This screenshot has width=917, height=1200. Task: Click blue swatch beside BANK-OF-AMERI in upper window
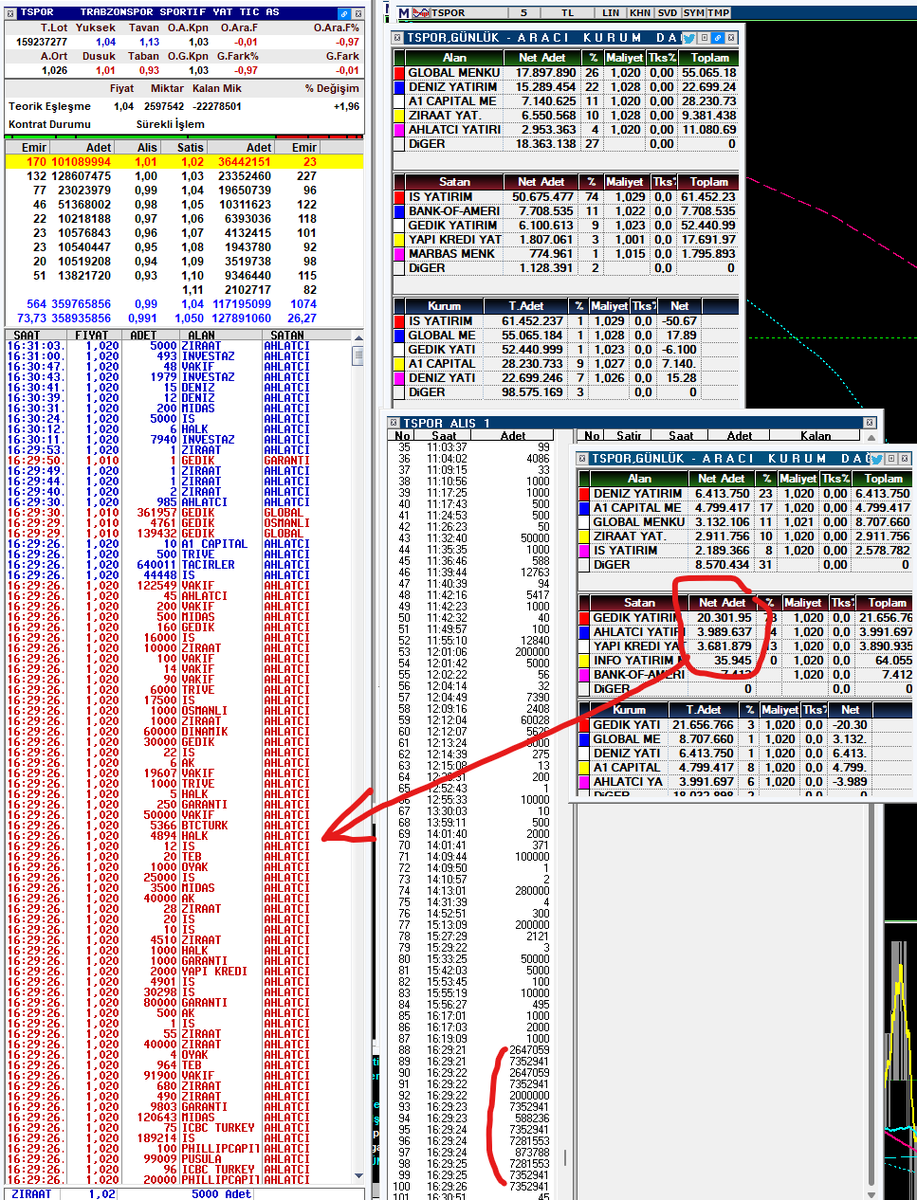coord(399,212)
